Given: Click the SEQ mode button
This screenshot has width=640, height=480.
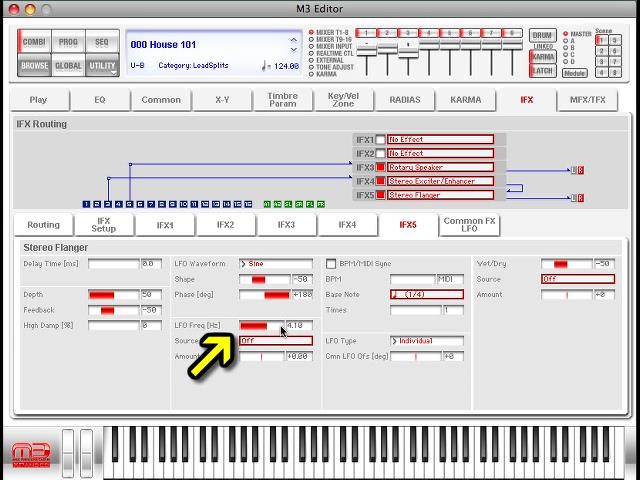Looking at the screenshot, I should (x=102, y=42).
